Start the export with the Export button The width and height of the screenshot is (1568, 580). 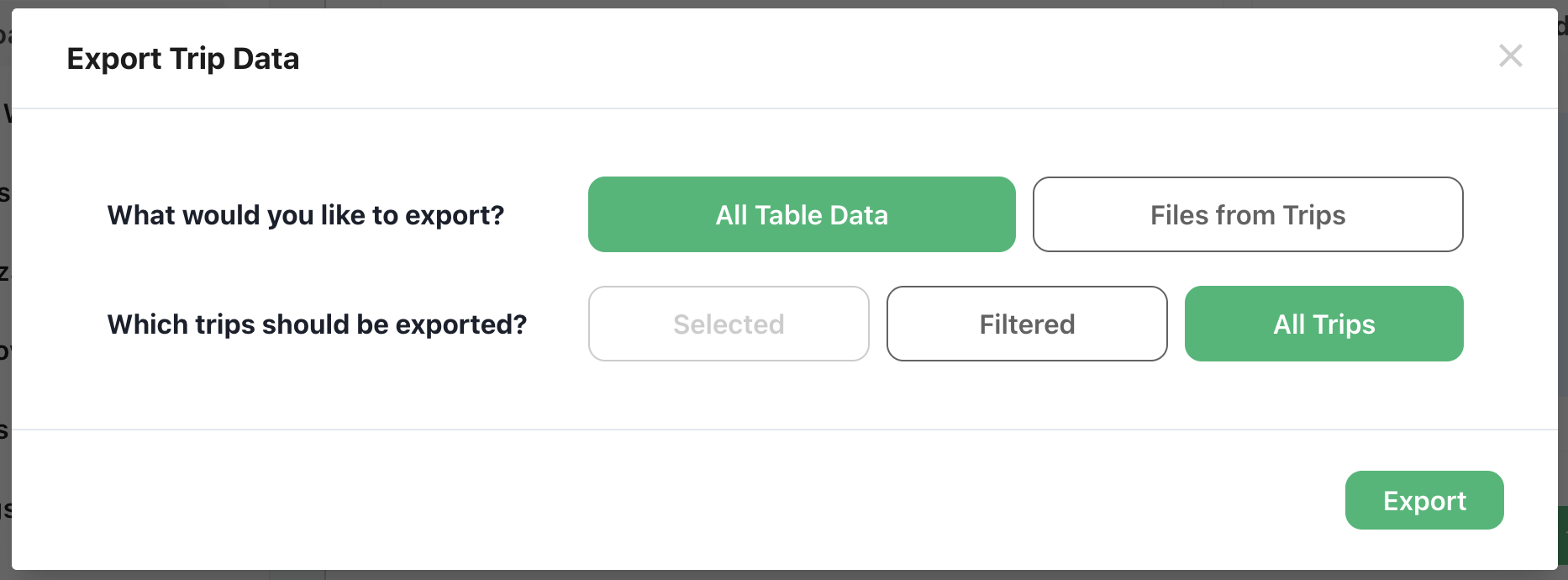pos(1423,500)
